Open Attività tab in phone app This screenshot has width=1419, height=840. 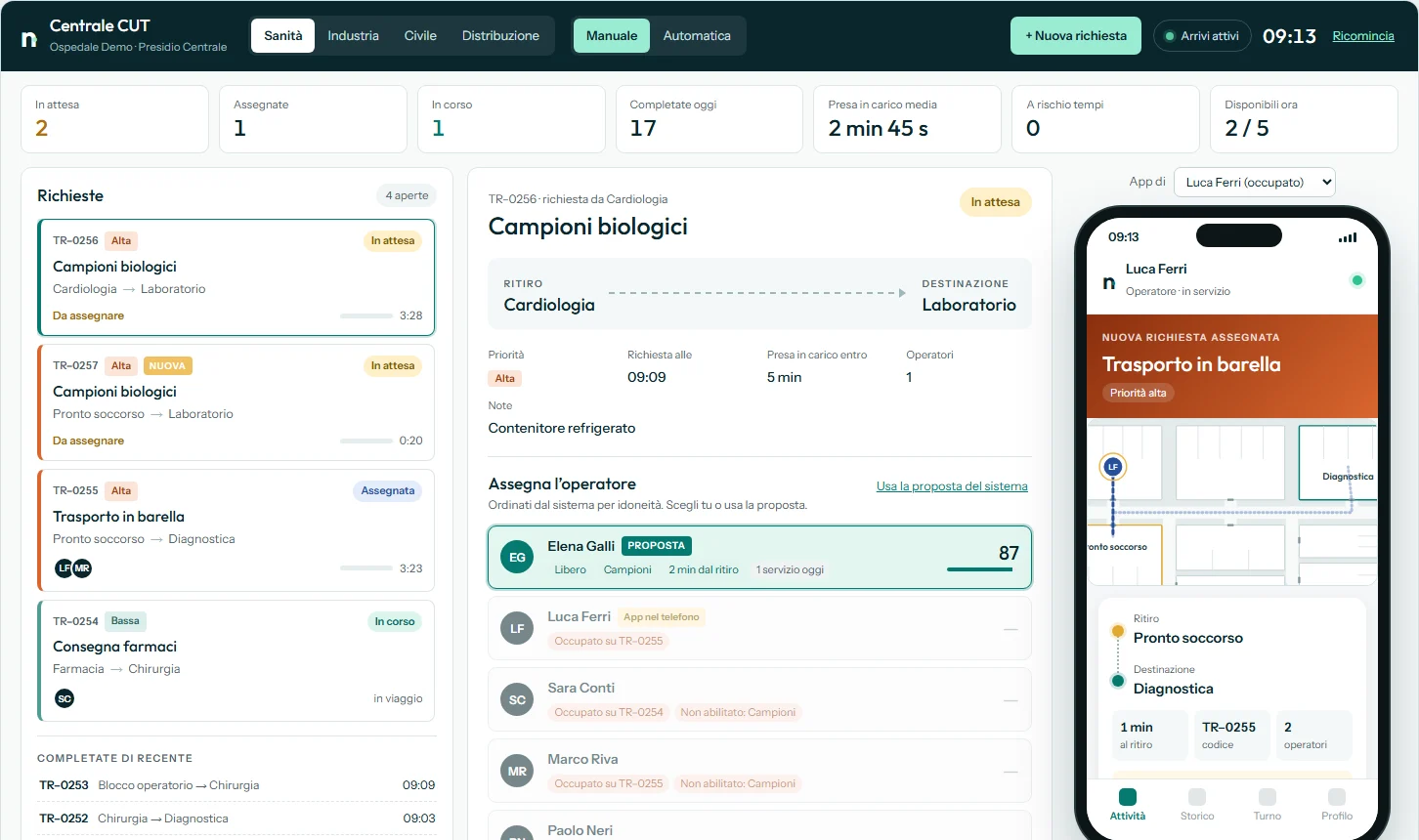[x=1128, y=805]
